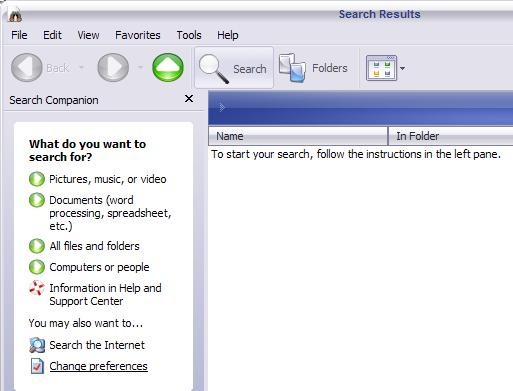
Task: Click the green arrow beside Documents option
Action: pos(37,200)
